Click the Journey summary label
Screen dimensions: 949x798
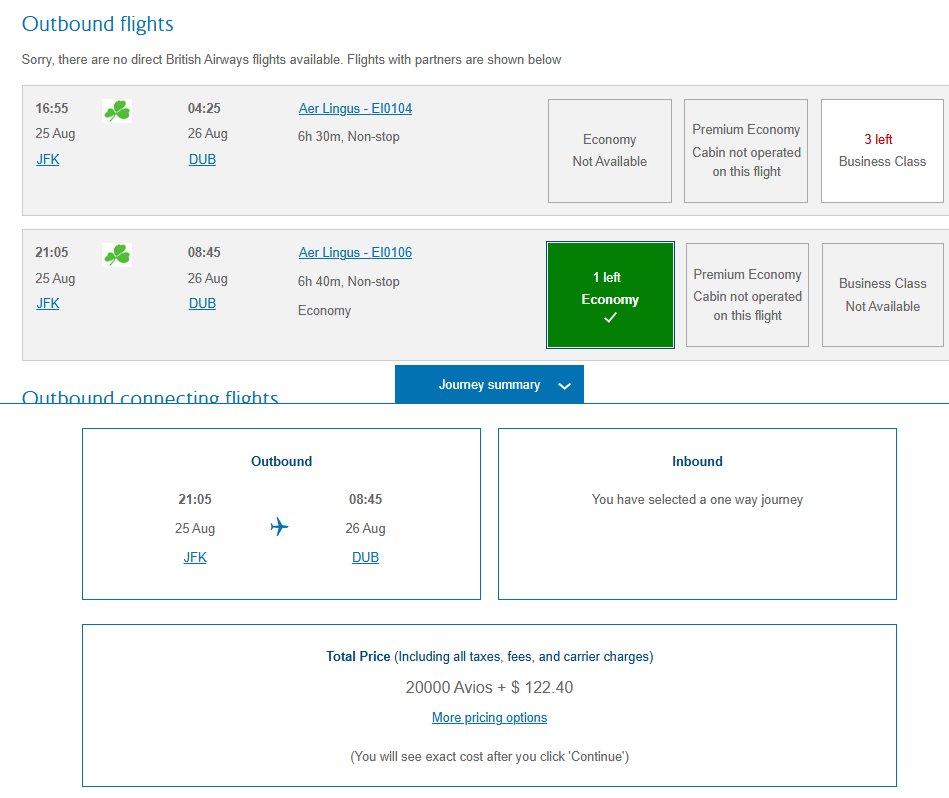(489, 385)
